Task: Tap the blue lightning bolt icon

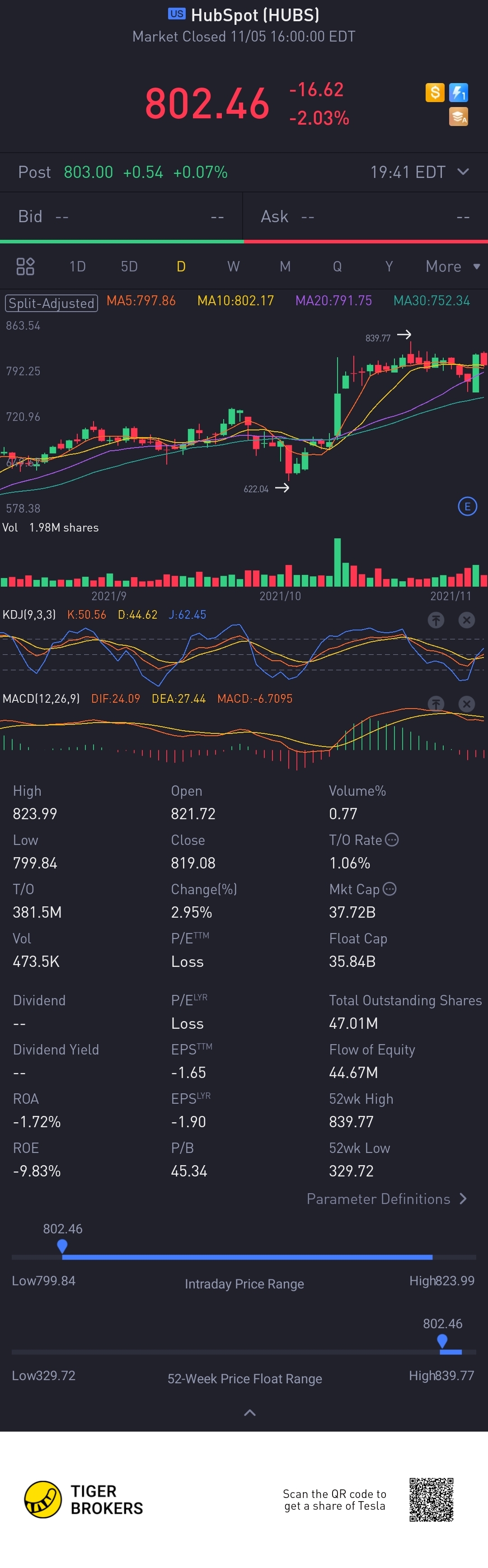Action: click(x=458, y=93)
